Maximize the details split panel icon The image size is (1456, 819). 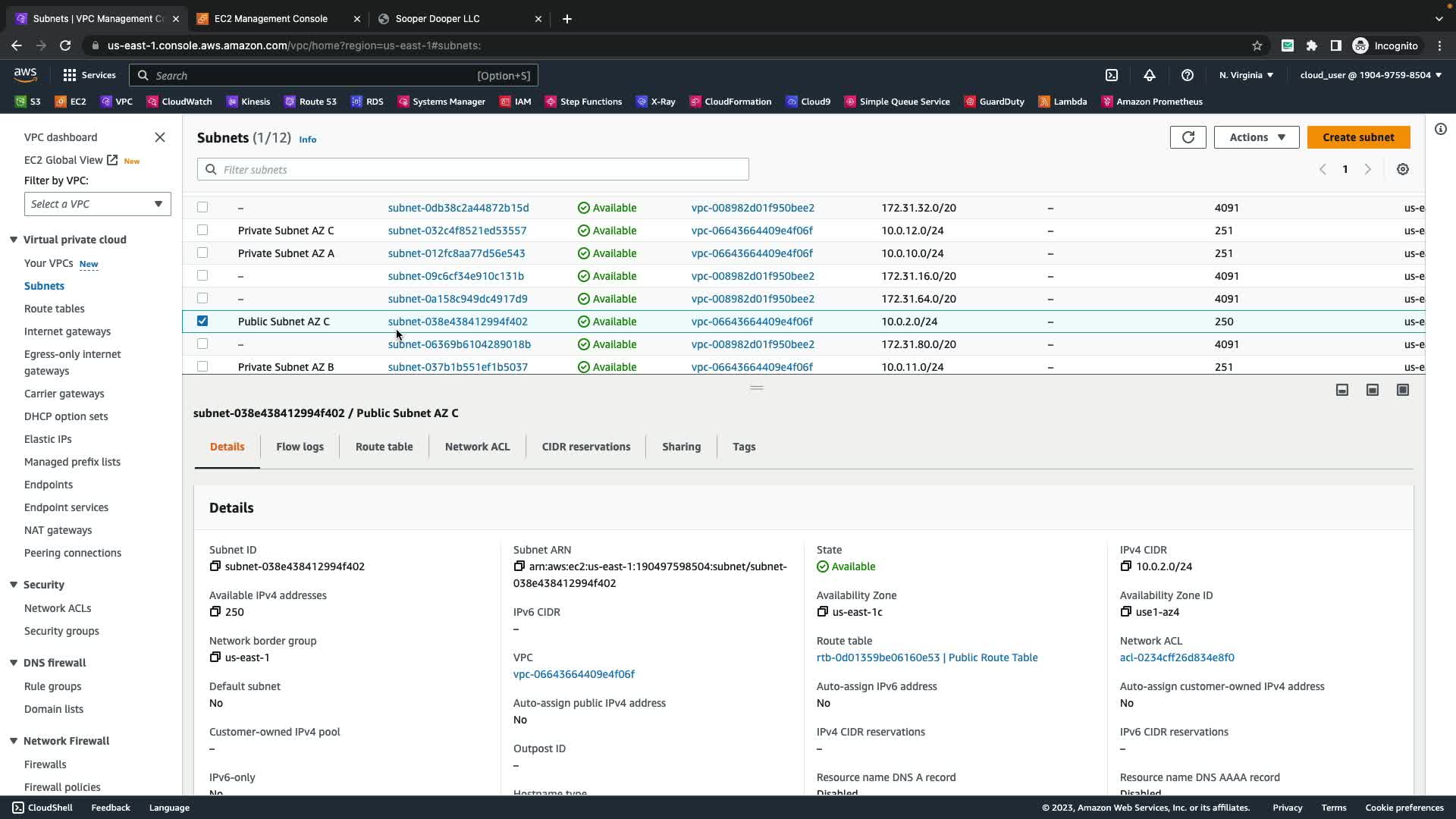tap(1402, 390)
